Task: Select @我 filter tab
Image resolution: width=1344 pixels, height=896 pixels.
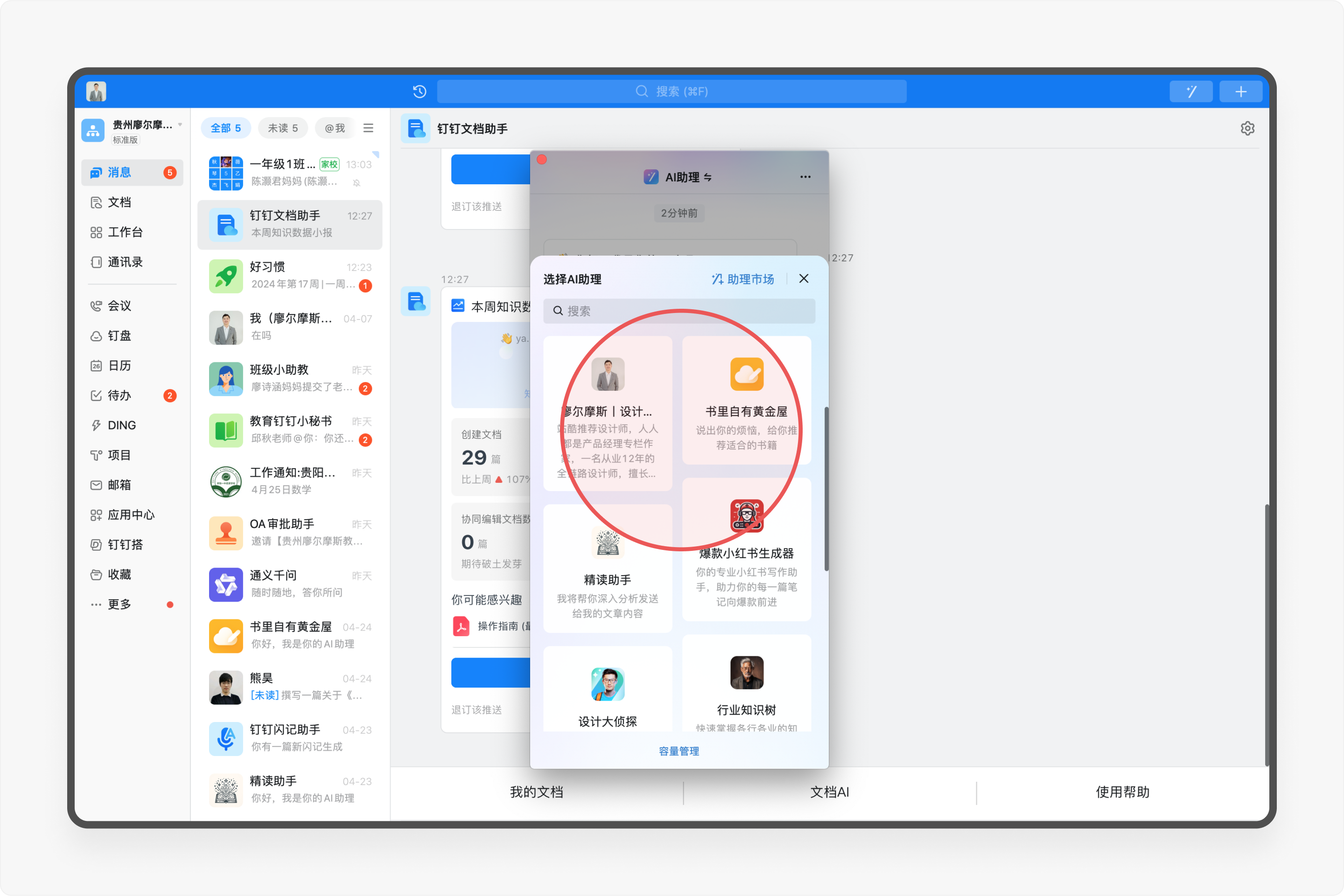Action: [x=335, y=128]
